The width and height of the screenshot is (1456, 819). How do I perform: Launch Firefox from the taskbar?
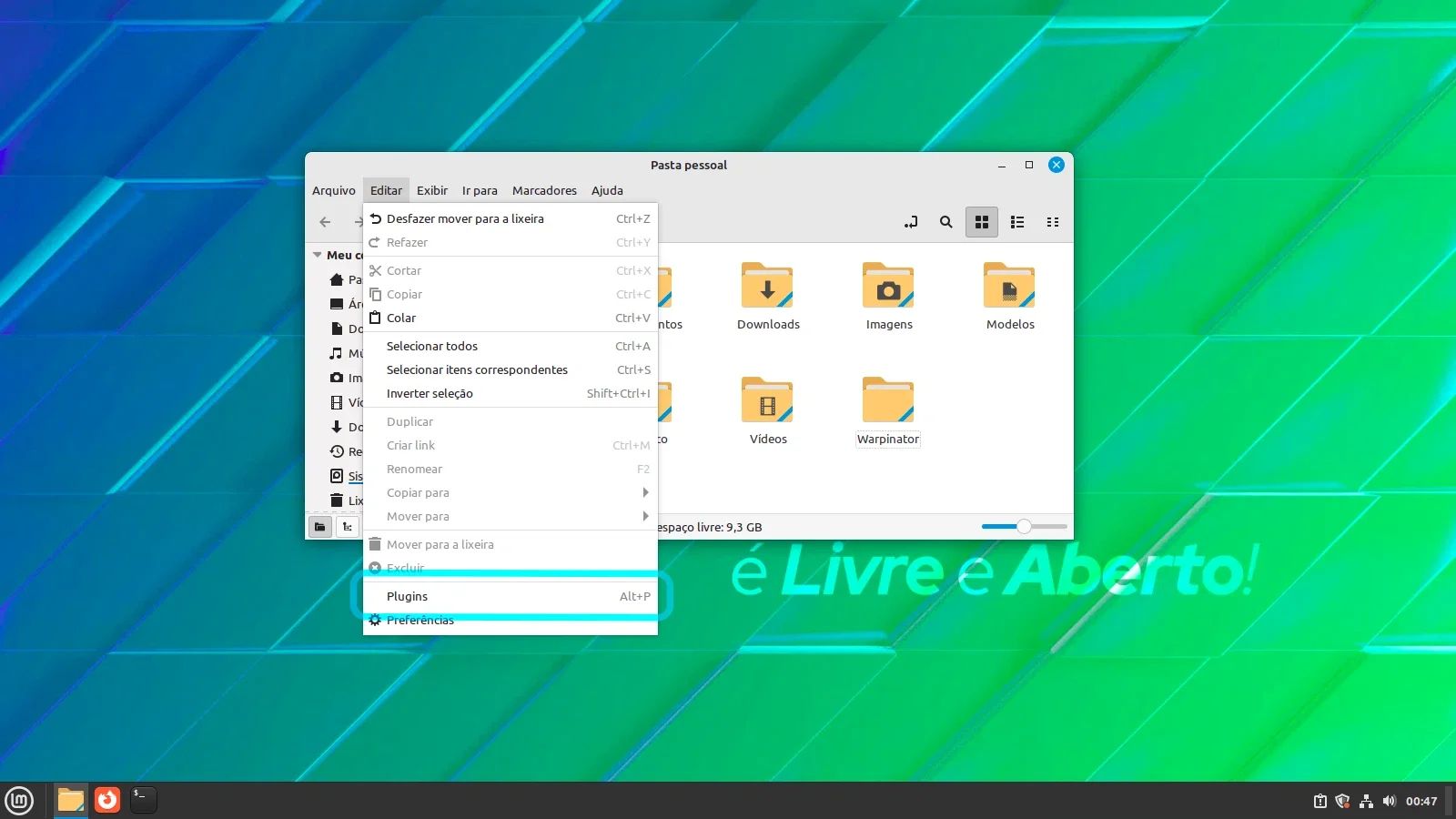coord(107,800)
